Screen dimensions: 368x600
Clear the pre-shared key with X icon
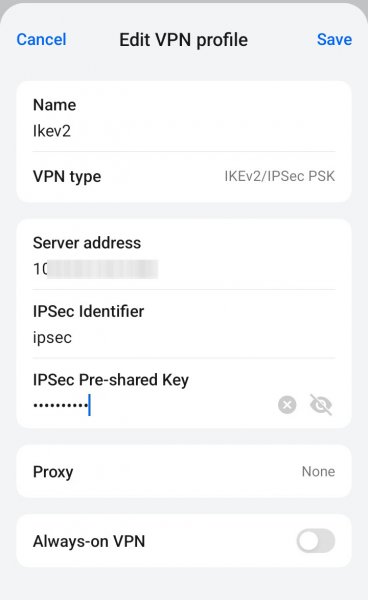point(287,404)
